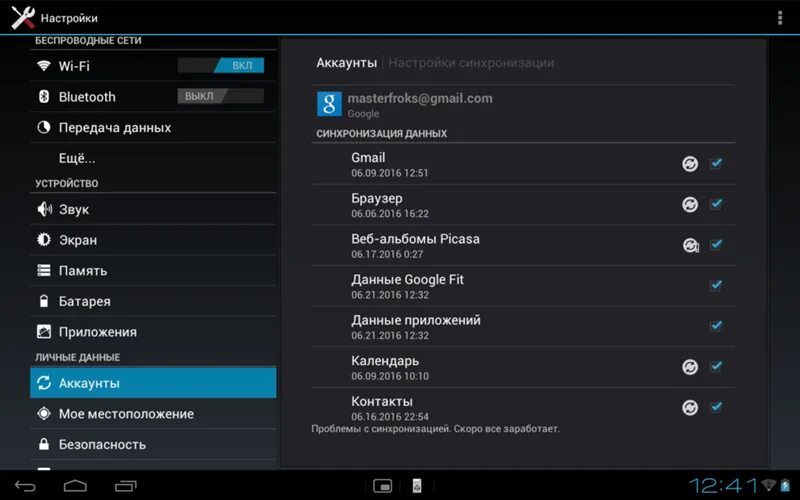Click Данные приложений label
This screenshot has width=800, height=500.
click(x=416, y=320)
